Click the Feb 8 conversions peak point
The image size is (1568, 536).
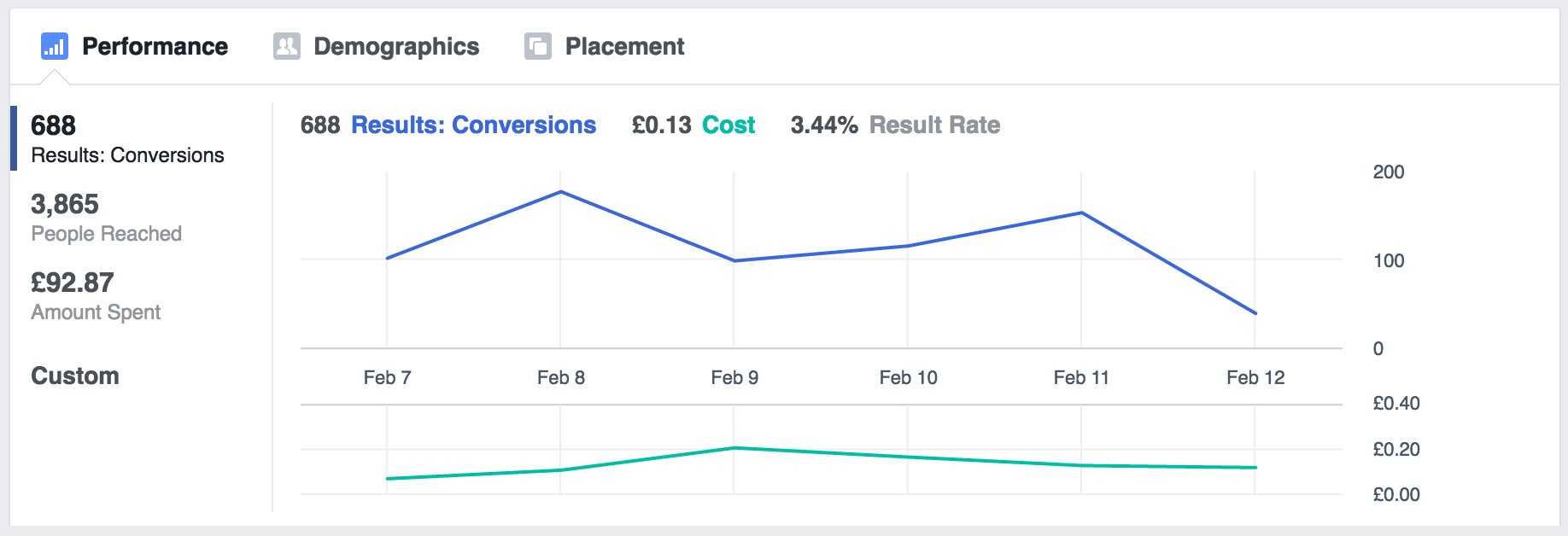(560, 192)
